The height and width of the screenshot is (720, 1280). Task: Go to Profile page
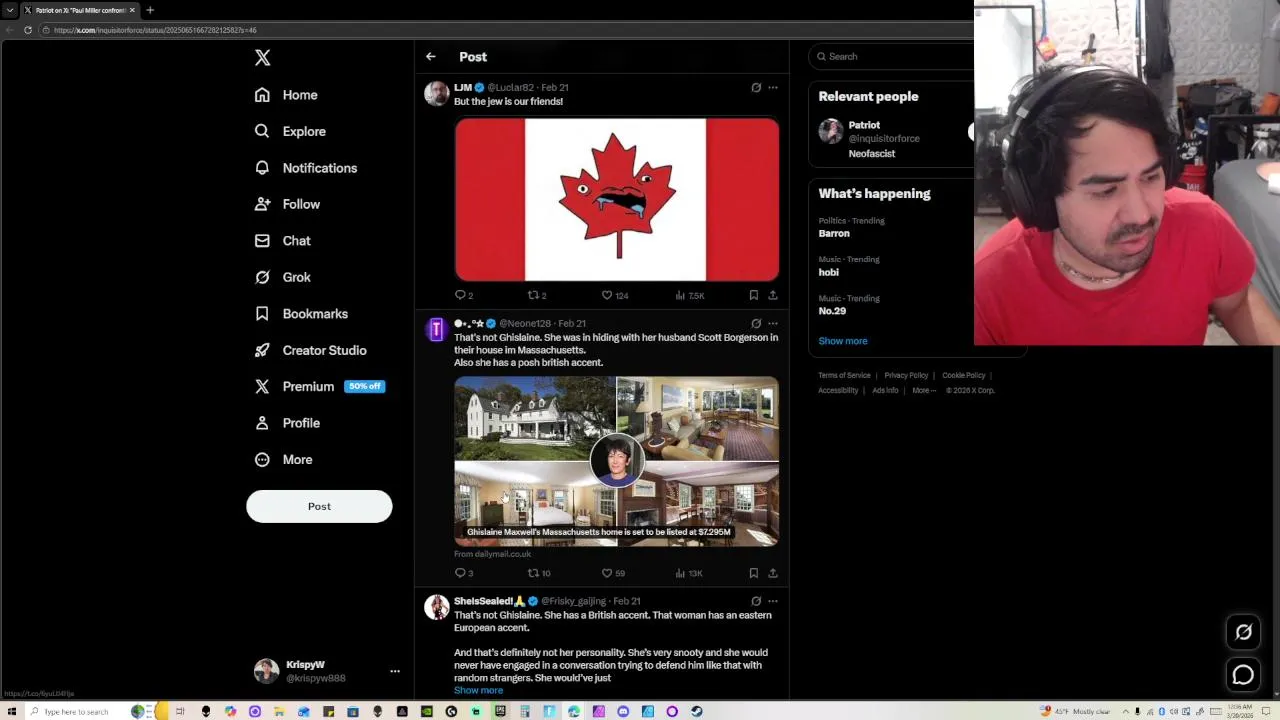click(x=287, y=423)
